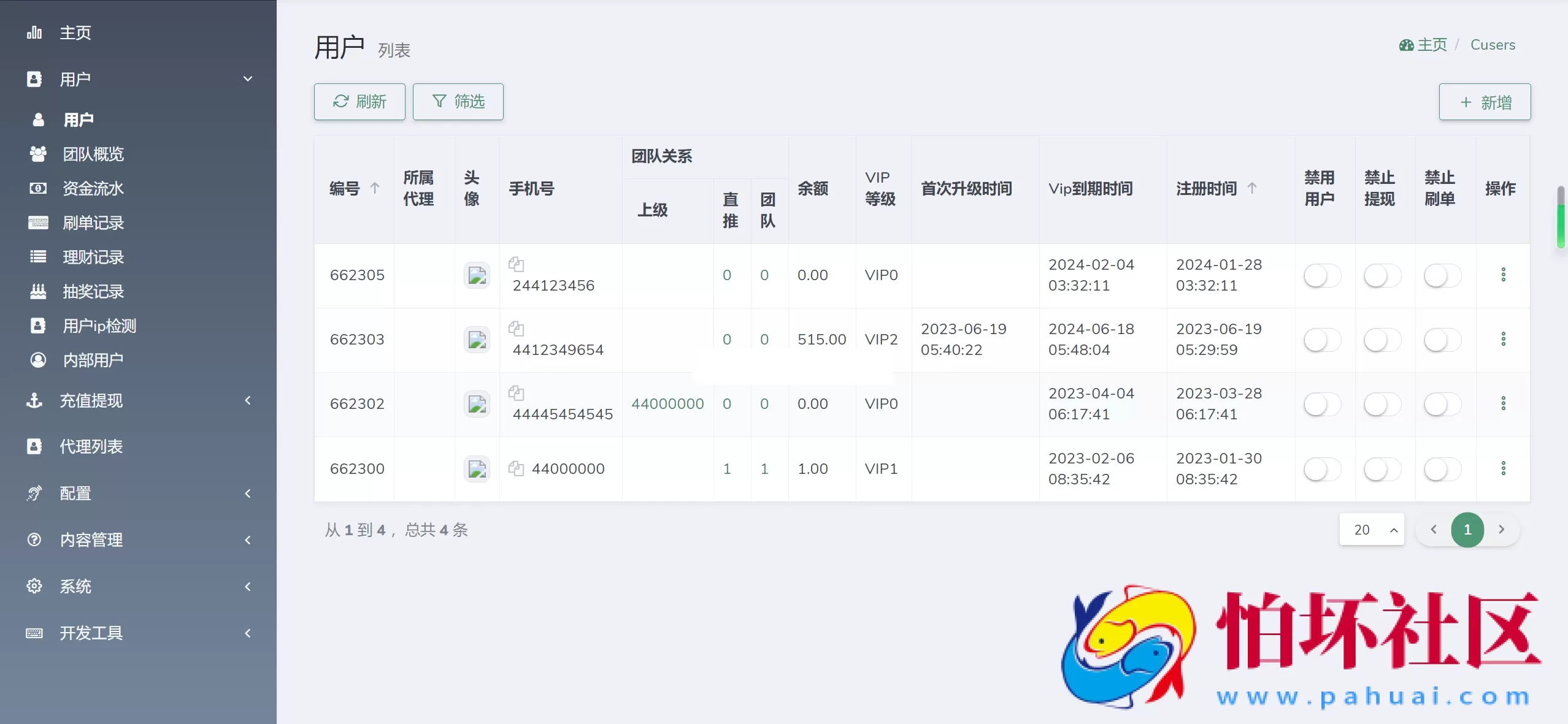Switch to 内部用户 page

[x=94, y=360]
